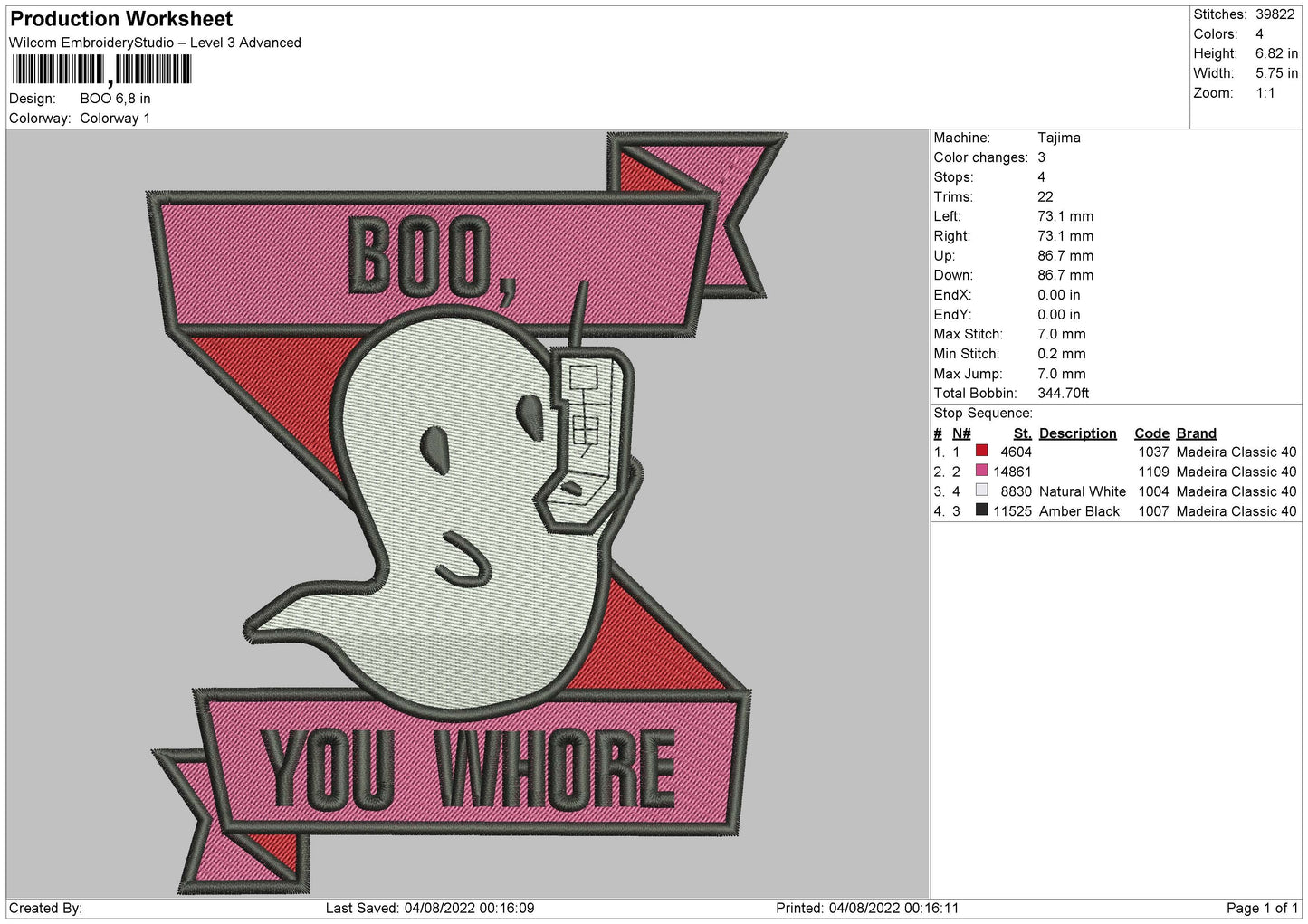The image size is (1308, 924).
Task: Click the Min Stitch value 0.2 mm
Action: [1062, 354]
